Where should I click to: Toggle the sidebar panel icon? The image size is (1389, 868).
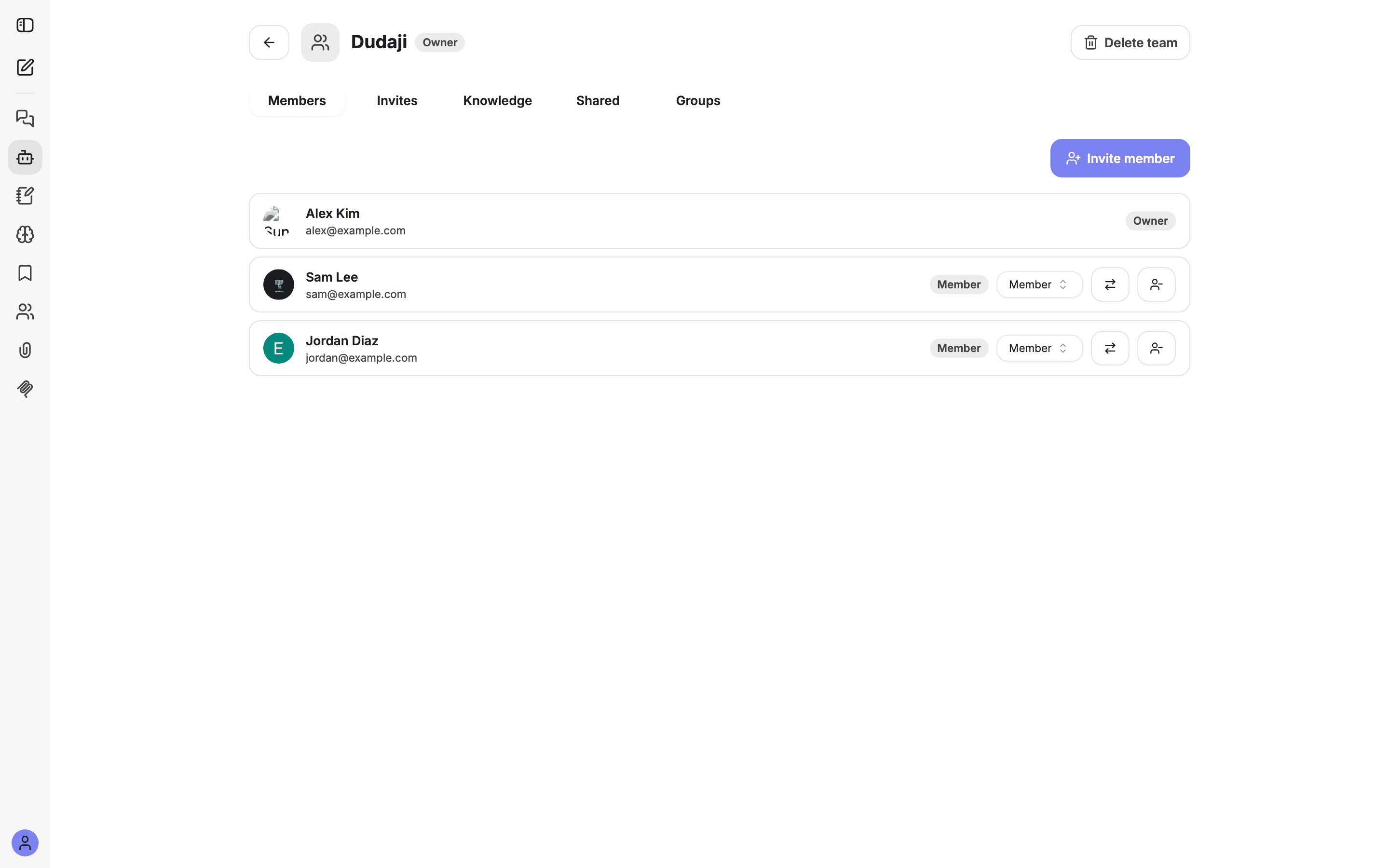[x=25, y=25]
